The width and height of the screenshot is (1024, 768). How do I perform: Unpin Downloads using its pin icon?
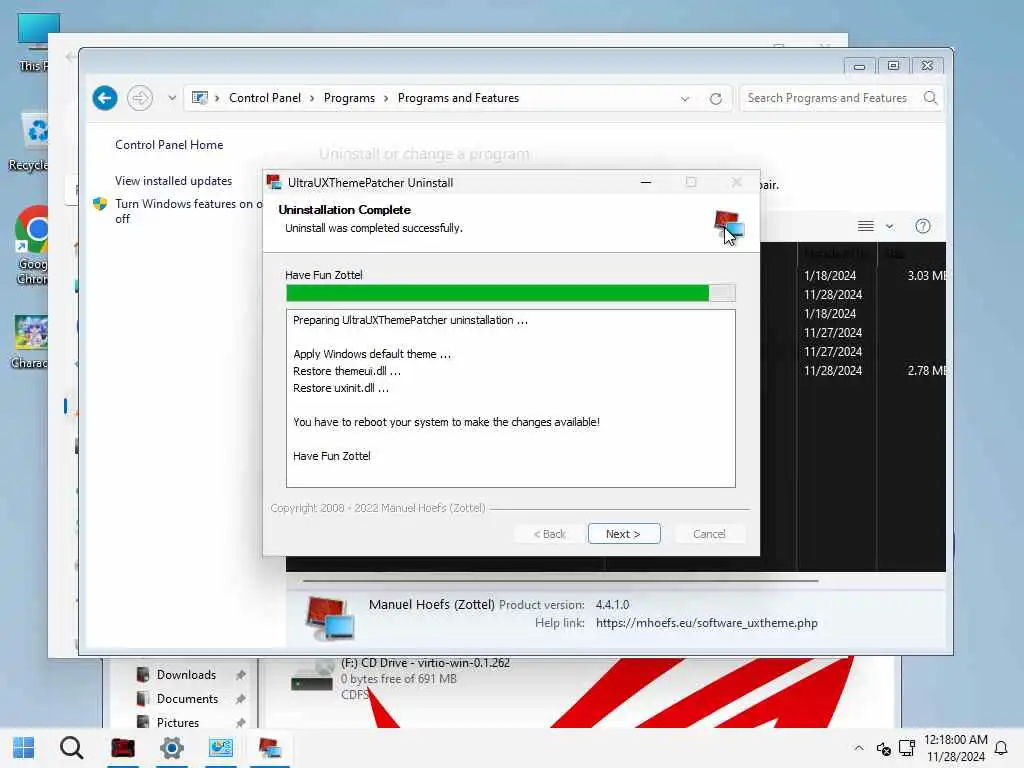point(240,675)
